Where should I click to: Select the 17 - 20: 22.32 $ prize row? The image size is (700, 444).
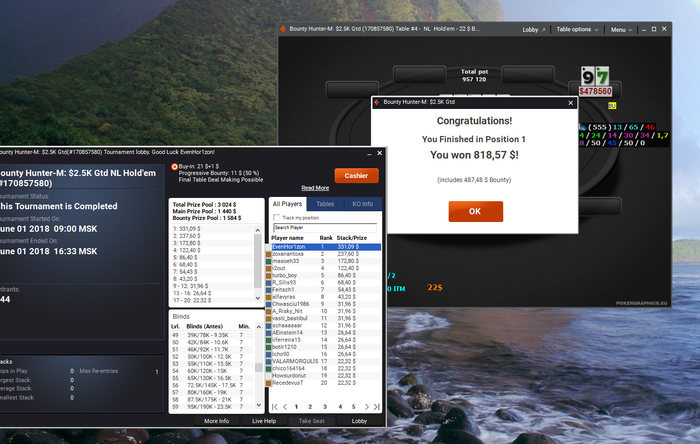pos(212,300)
